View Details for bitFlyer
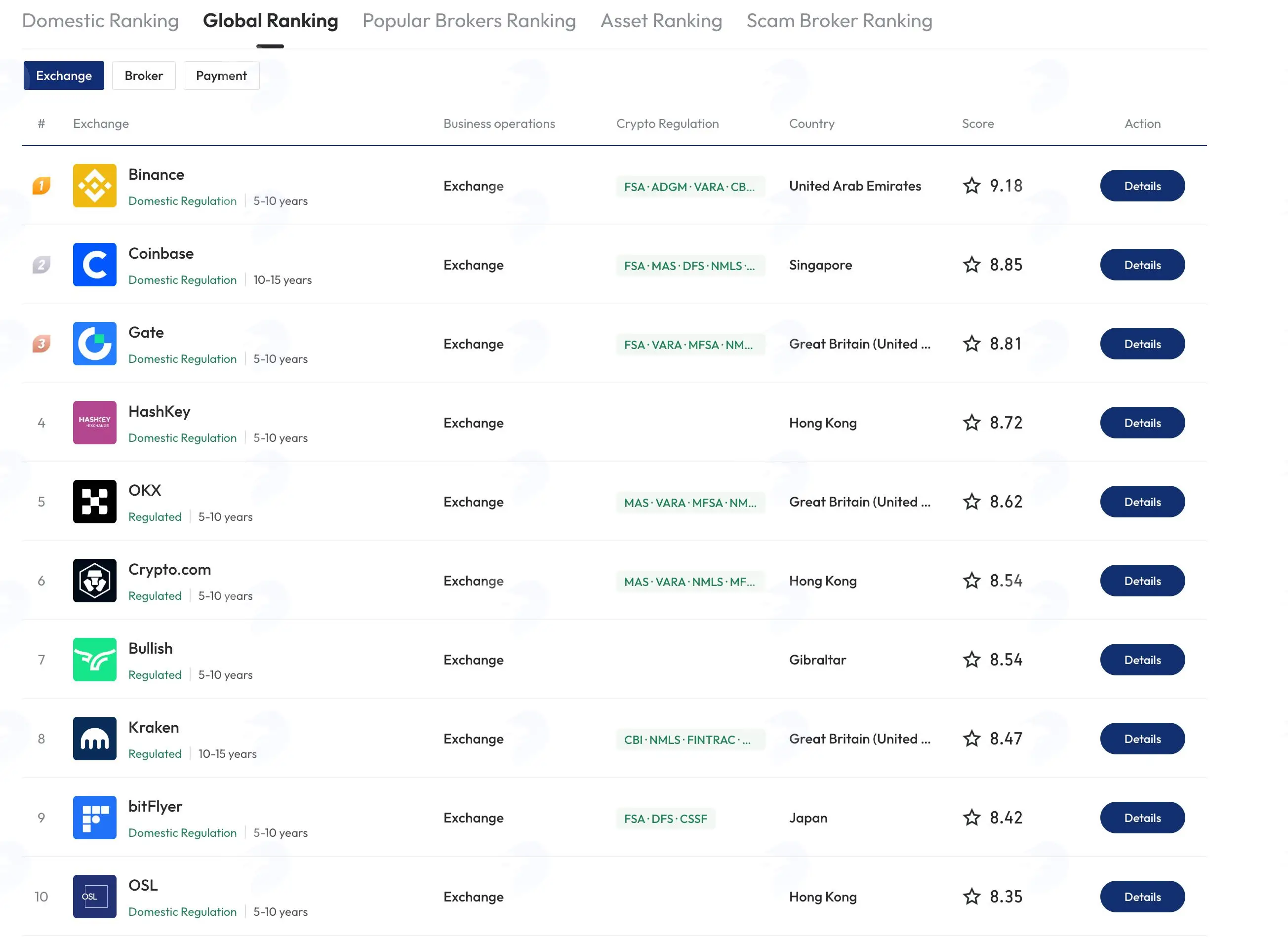 [1142, 818]
